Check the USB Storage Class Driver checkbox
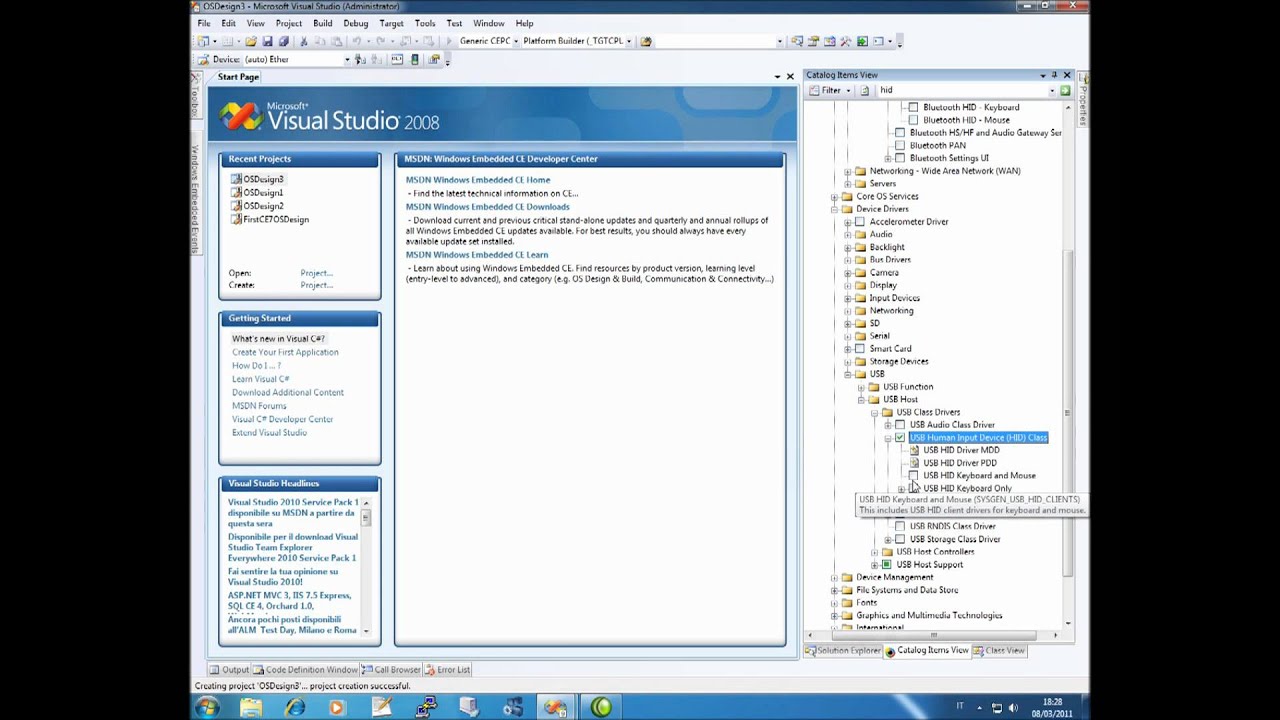The width and height of the screenshot is (1280, 720). (900, 539)
